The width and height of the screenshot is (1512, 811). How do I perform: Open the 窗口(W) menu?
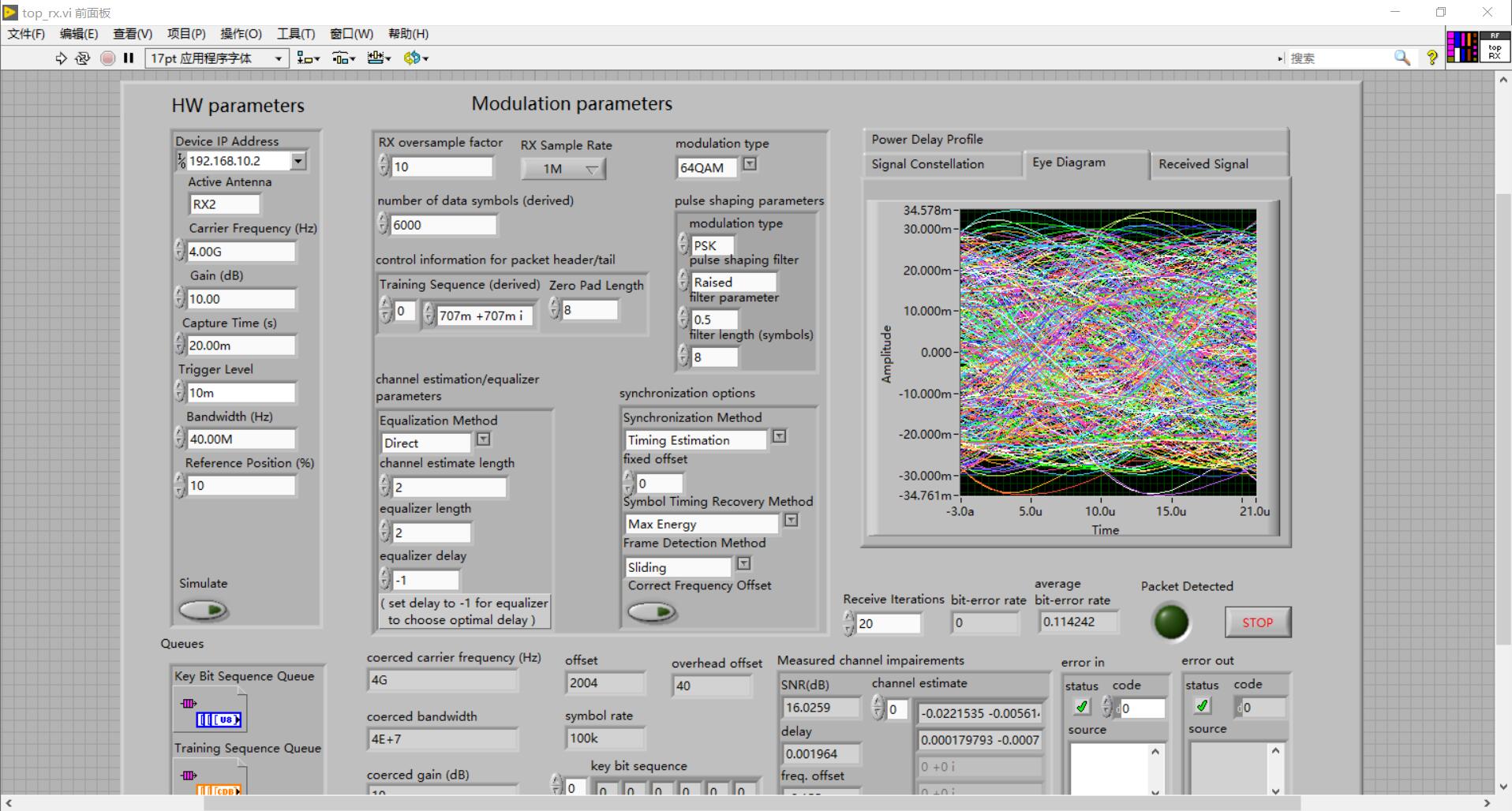(x=351, y=34)
